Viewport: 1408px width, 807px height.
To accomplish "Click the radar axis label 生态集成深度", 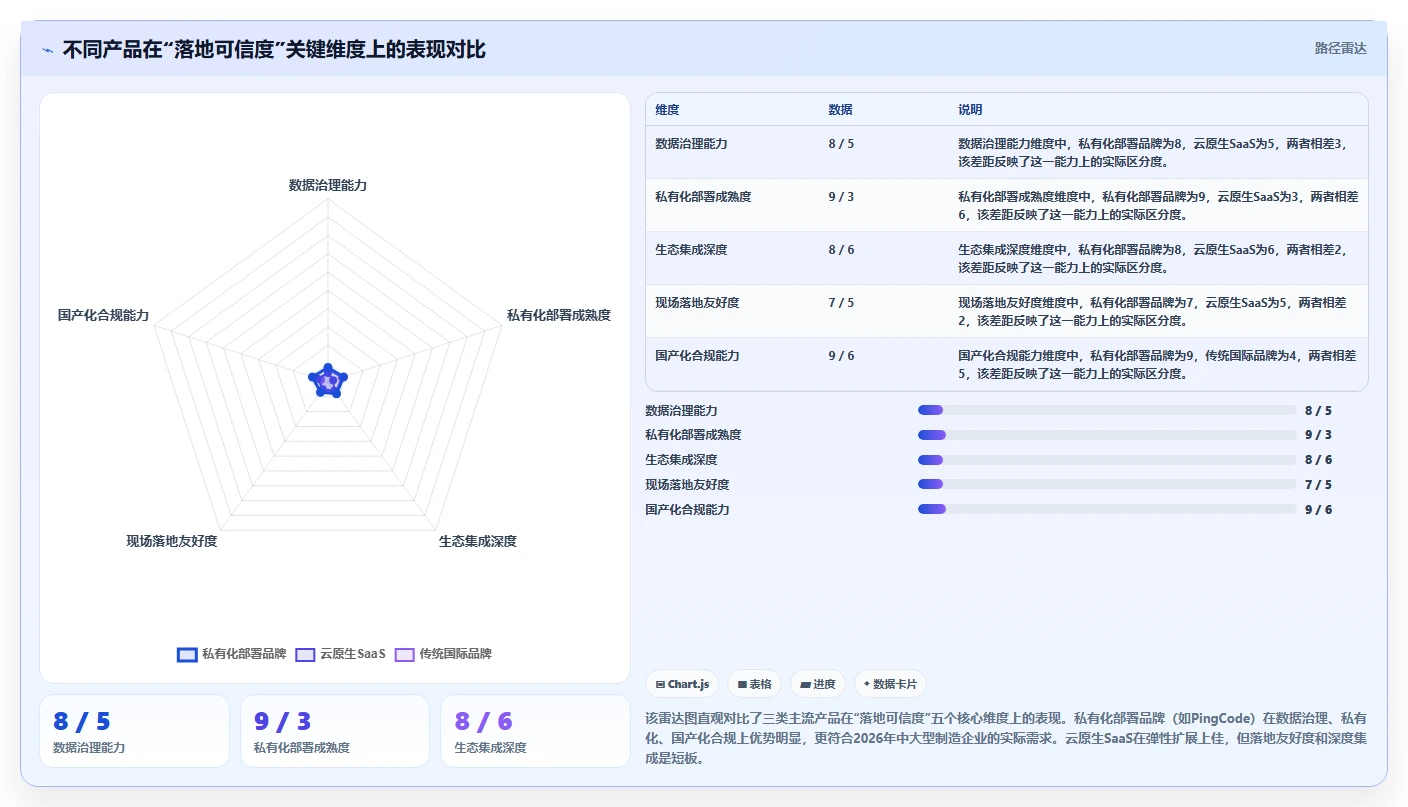I will tap(477, 541).
